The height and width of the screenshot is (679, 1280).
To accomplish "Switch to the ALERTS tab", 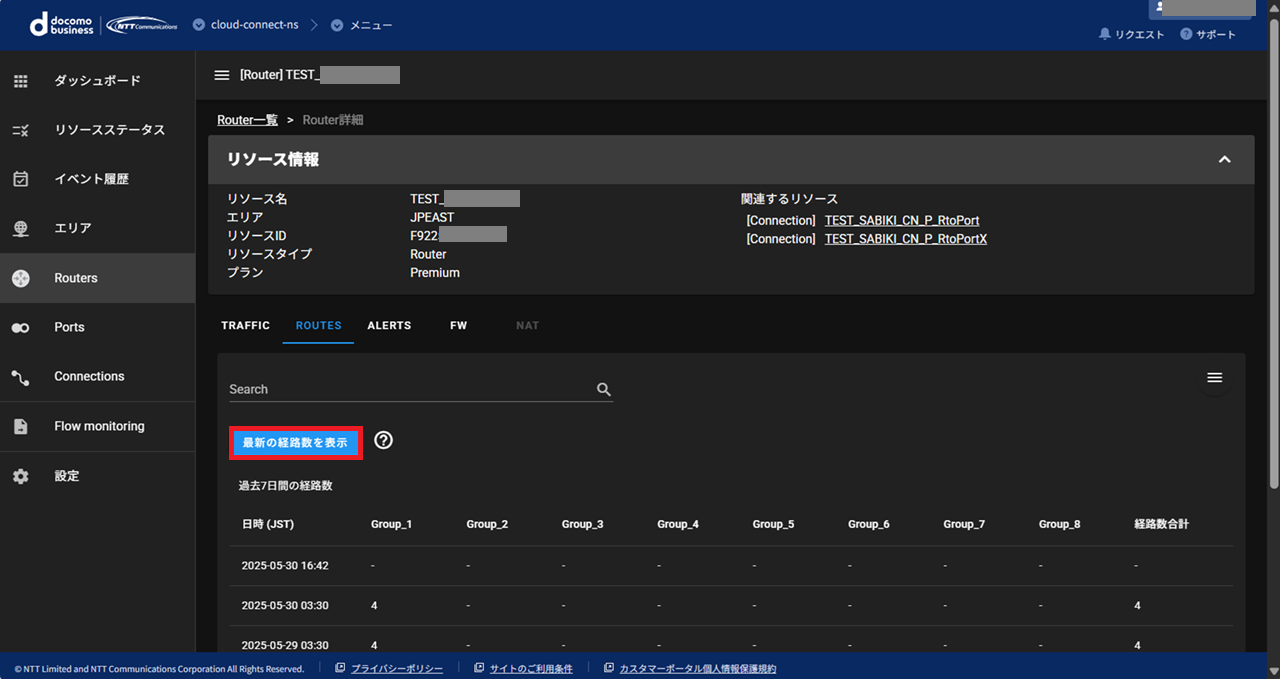I will (389, 326).
